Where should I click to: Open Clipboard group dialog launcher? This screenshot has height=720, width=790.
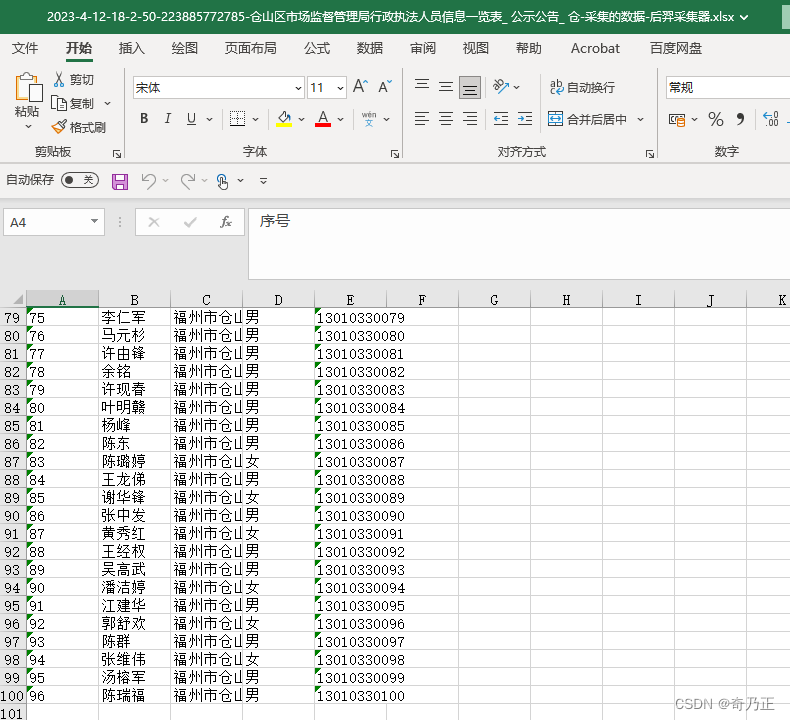[x=117, y=154]
